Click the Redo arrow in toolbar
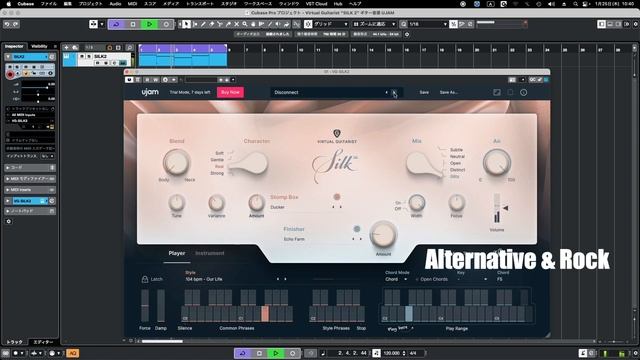 [x=16, y=24]
